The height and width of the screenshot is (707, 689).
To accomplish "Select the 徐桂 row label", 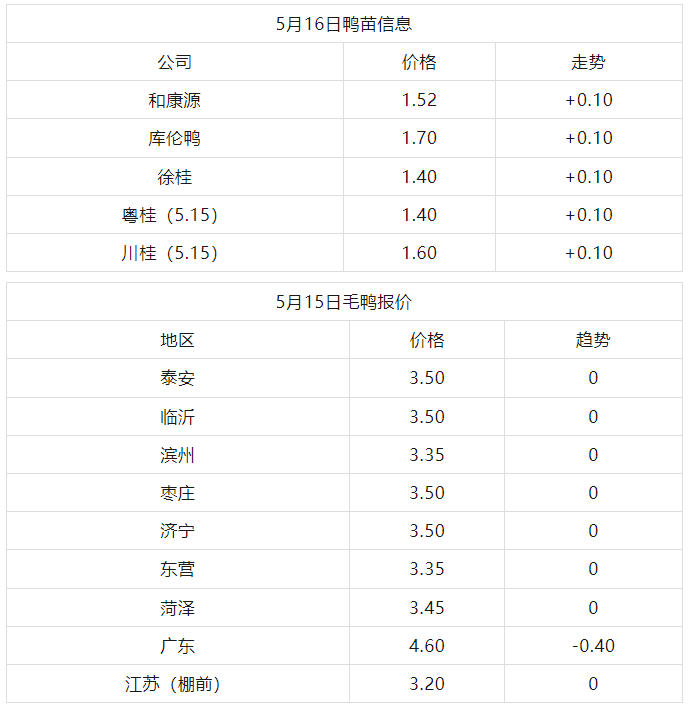I will coord(175,177).
